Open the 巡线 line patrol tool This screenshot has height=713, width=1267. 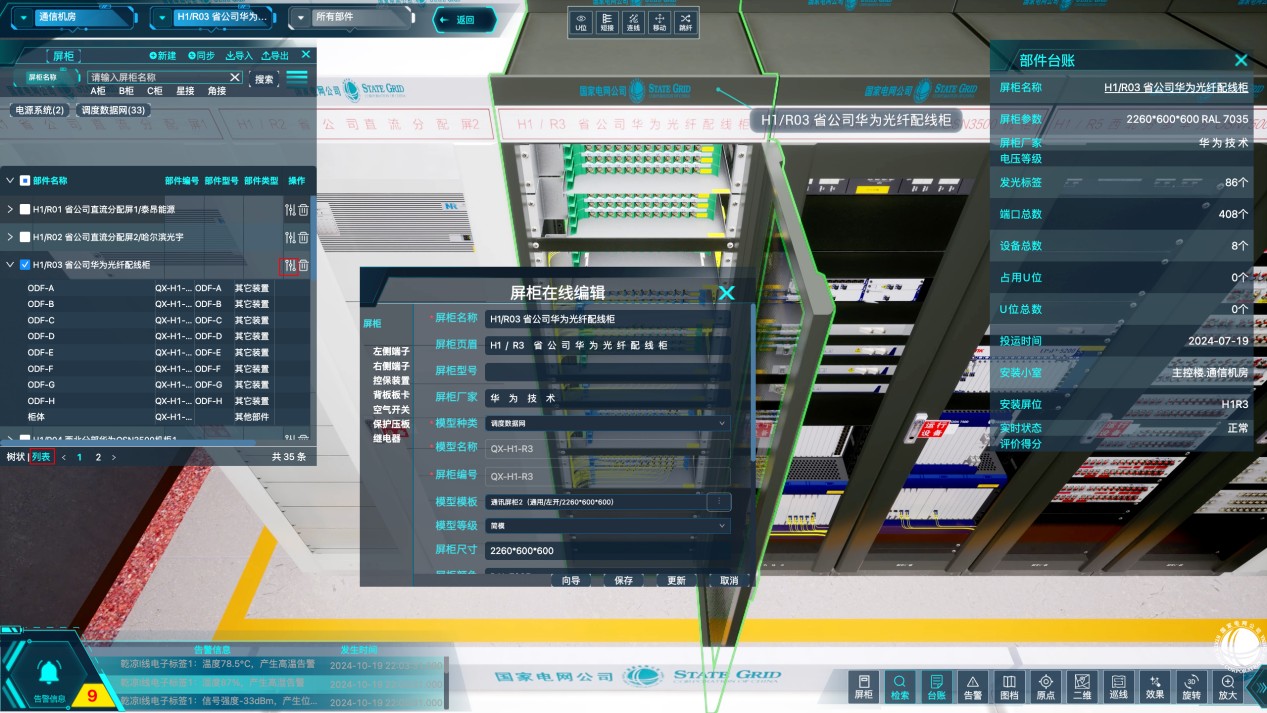coord(1119,686)
